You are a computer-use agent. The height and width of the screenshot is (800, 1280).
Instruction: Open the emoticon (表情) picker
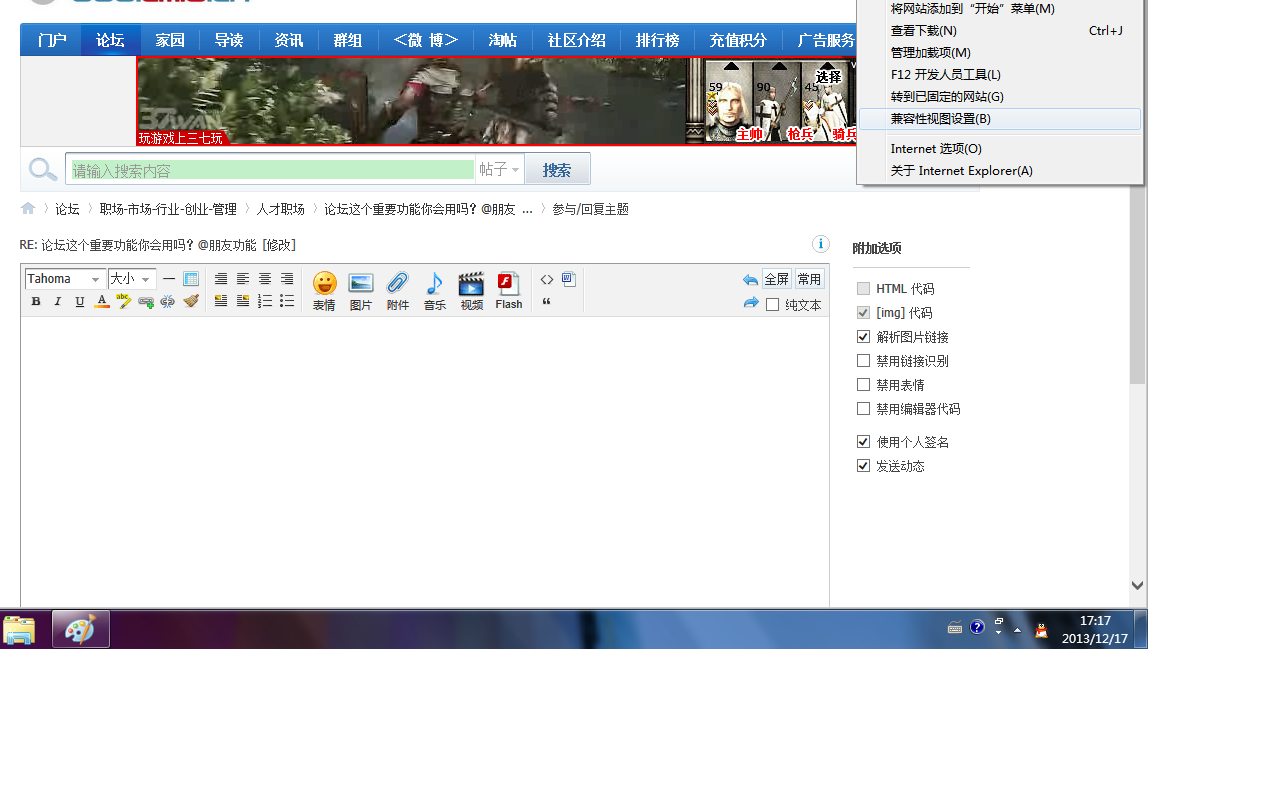[x=324, y=289]
